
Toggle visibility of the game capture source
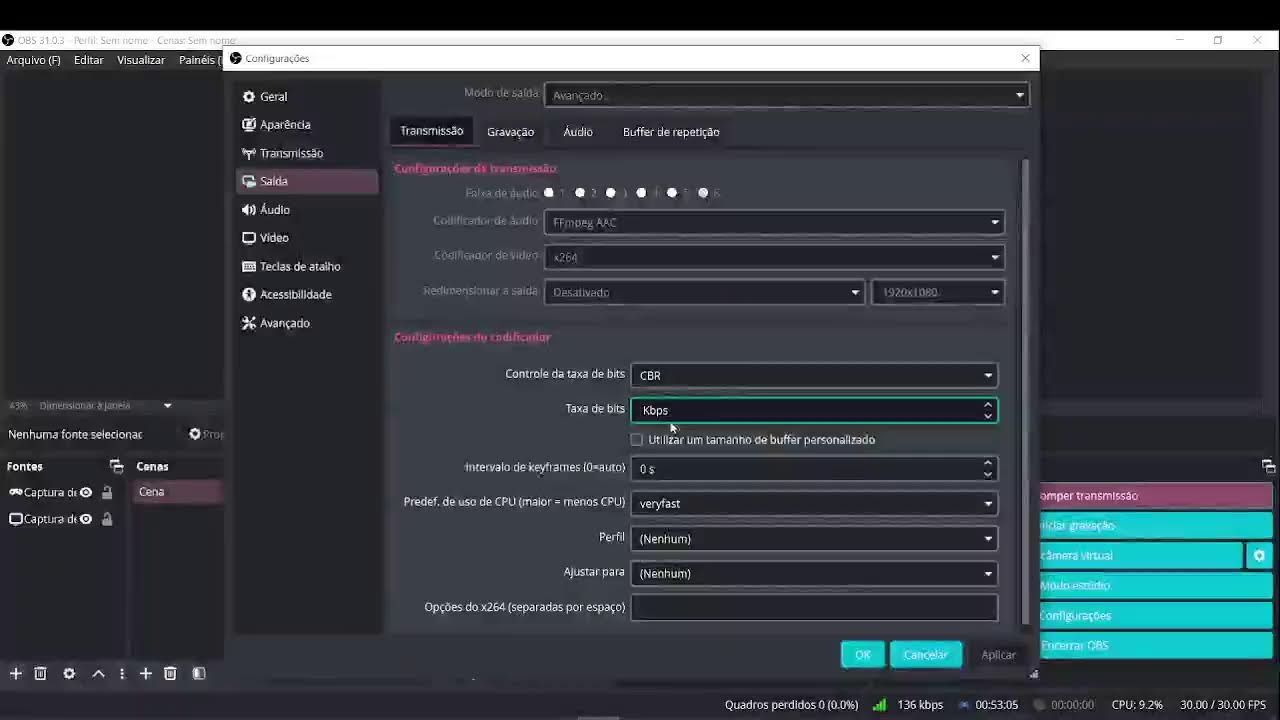(86, 492)
